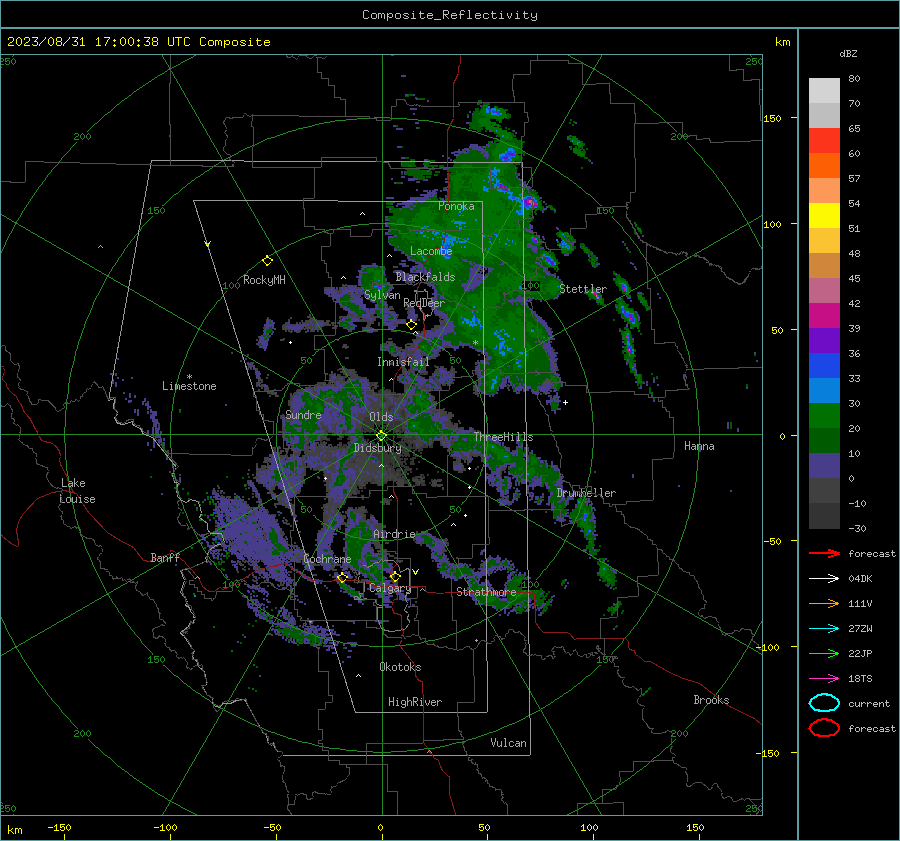This screenshot has height=841, width=900.
Task: Click the Lake Louise label
Action: pos(77,491)
